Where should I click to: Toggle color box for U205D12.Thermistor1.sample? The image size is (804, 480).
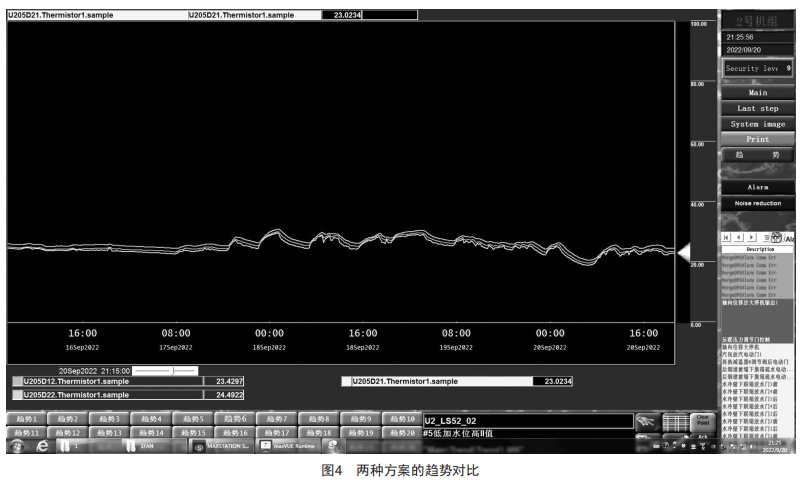(x=15, y=381)
